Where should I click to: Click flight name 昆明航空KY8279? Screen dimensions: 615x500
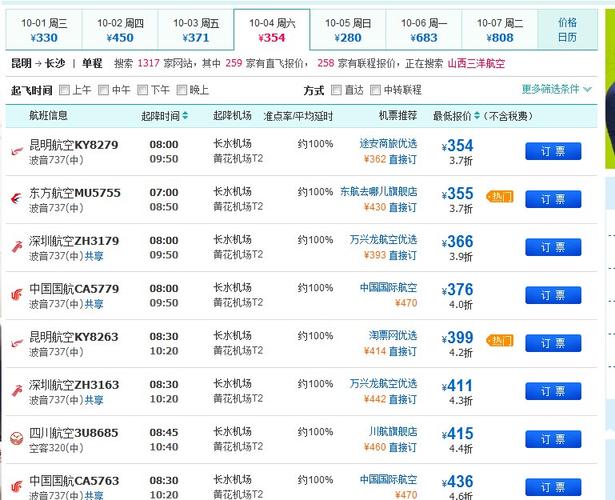coord(74,145)
